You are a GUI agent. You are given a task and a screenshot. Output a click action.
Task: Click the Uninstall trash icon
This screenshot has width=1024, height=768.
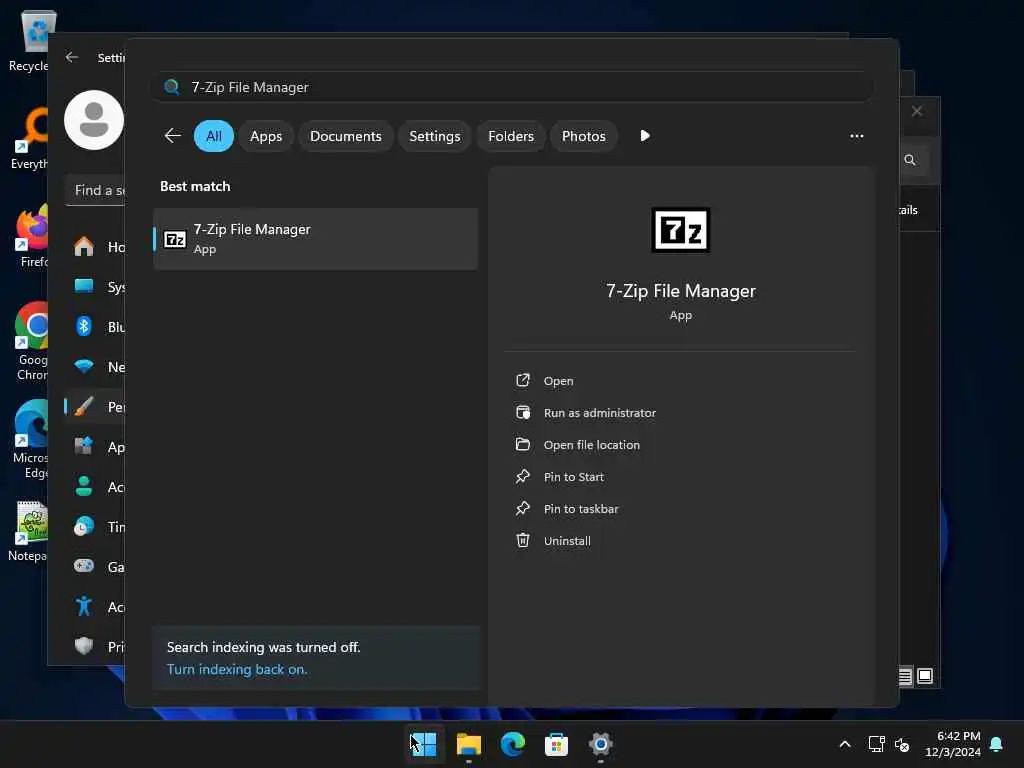click(522, 540)
